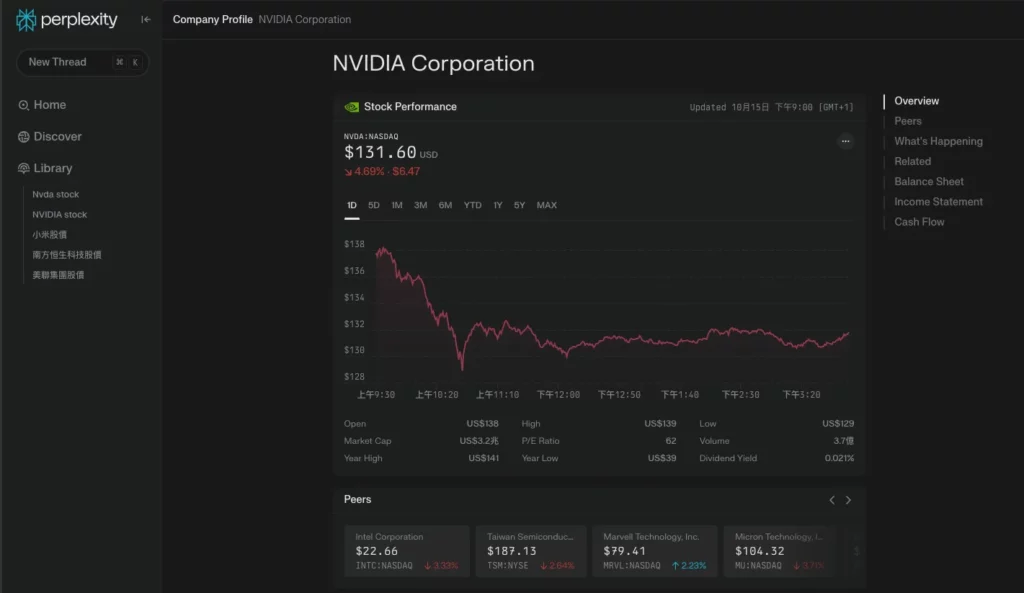Open the Nvda stock library thread
The width and height of the screenshot is (1024, 593).
56,195
